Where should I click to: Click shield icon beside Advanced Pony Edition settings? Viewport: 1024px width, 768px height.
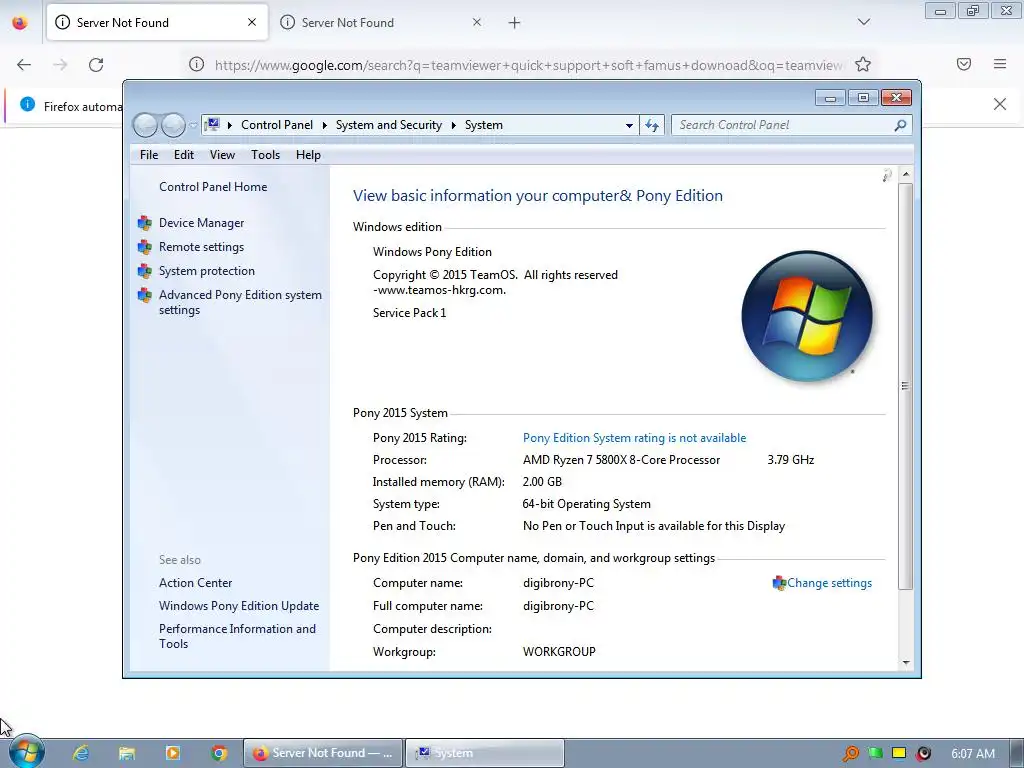tap(144, 295)
